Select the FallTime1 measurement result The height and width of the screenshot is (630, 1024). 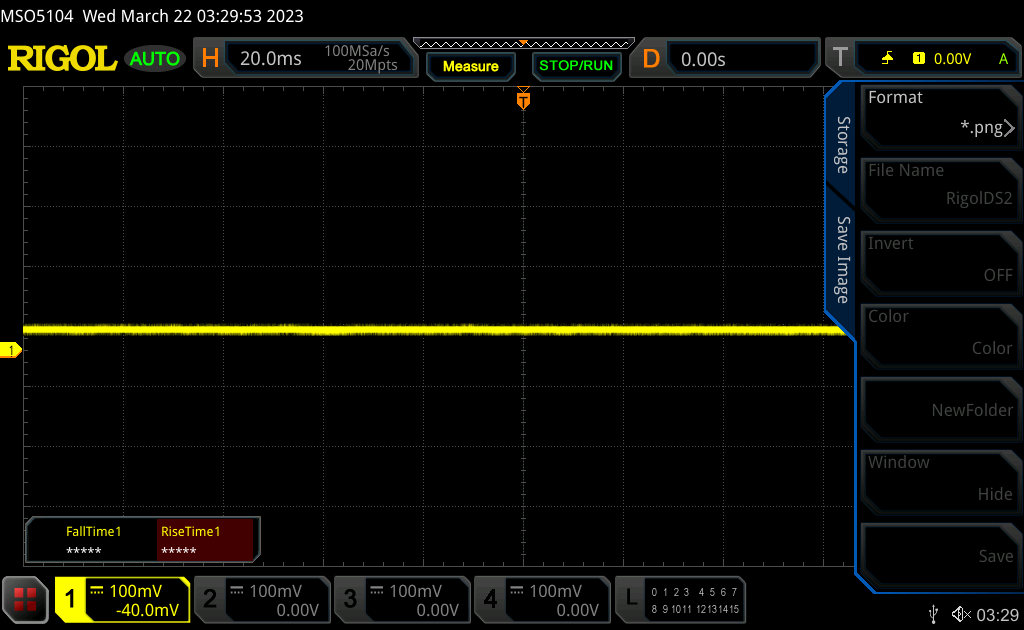click(93, 540)
